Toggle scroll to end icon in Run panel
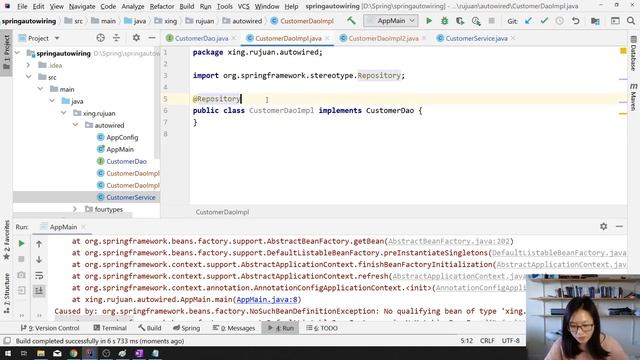Viewport: 640px width, 360px height. pos(39,291)
